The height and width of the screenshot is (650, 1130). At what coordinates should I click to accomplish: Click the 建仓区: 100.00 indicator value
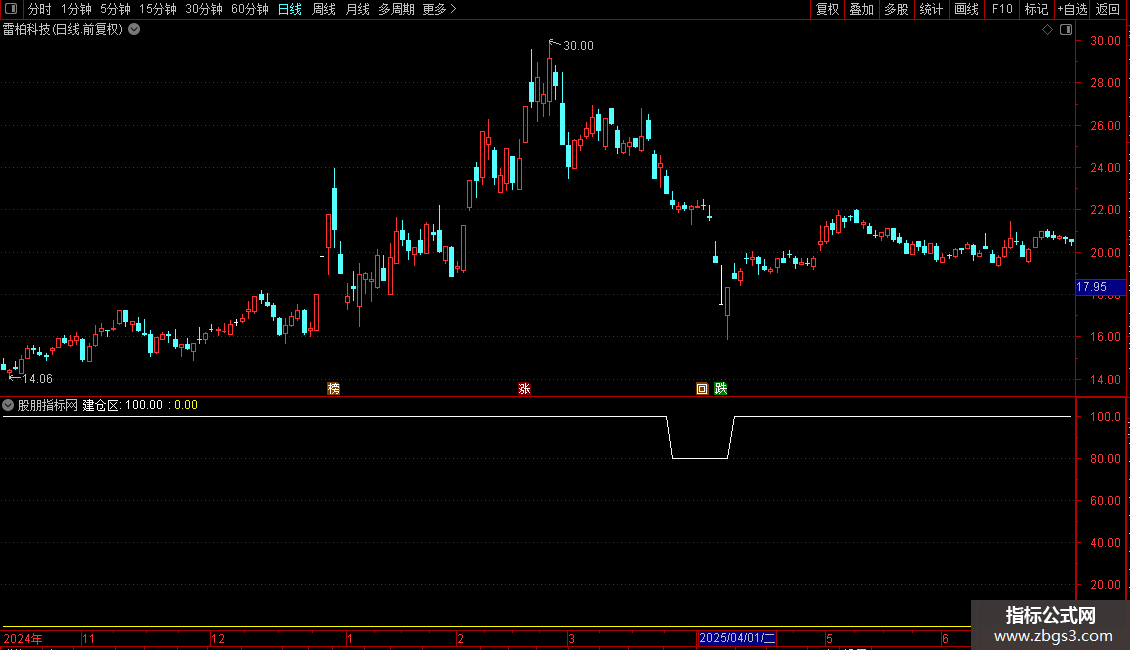point(123,405)
